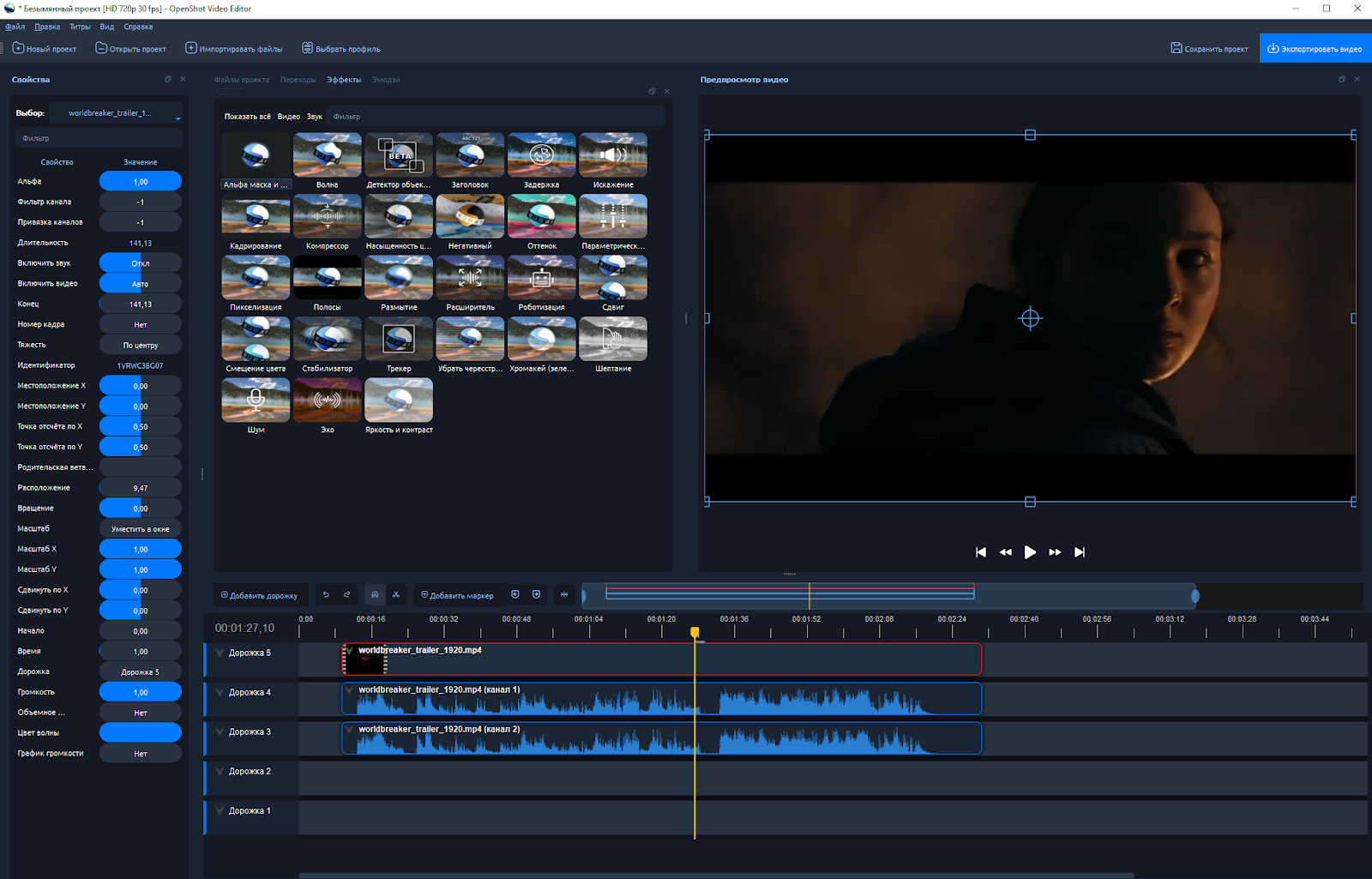Open the worldbreaker_trailer (канал 1) clip menu

(349, 690)
